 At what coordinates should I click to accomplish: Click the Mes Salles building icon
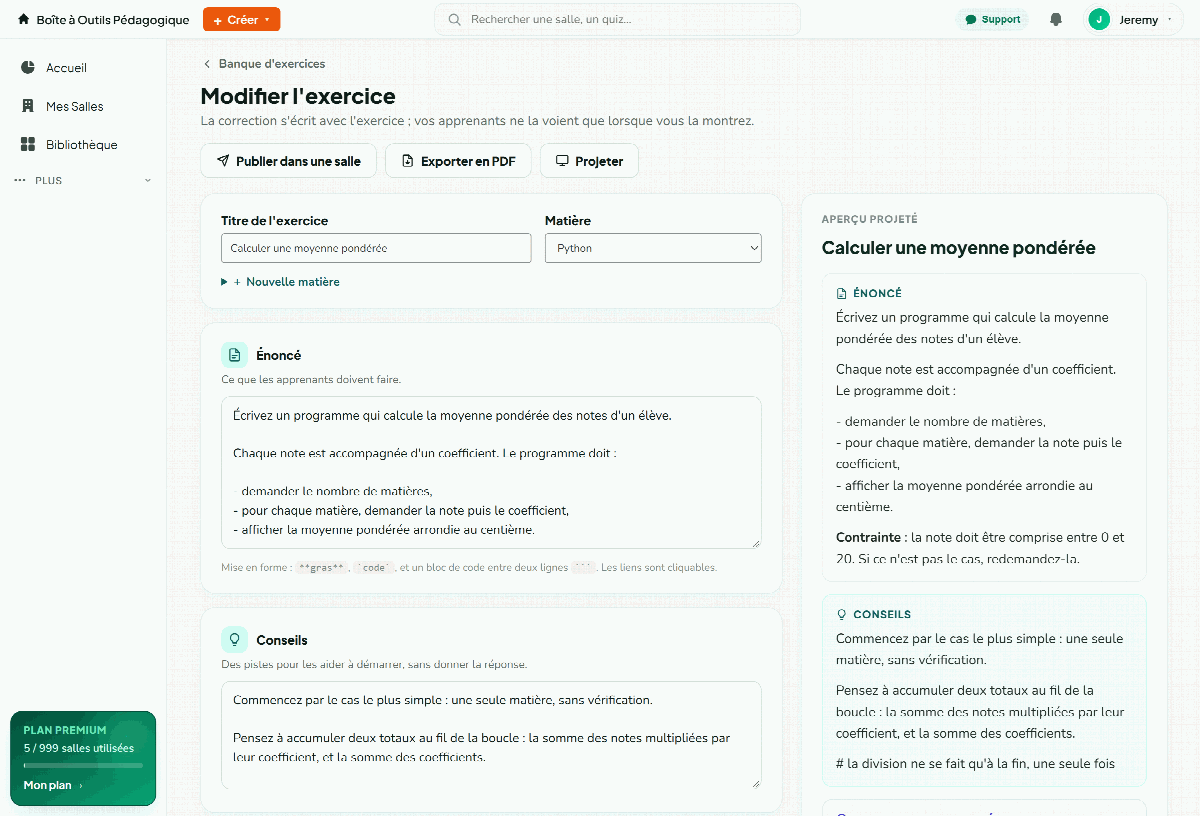tap(28, 106)
